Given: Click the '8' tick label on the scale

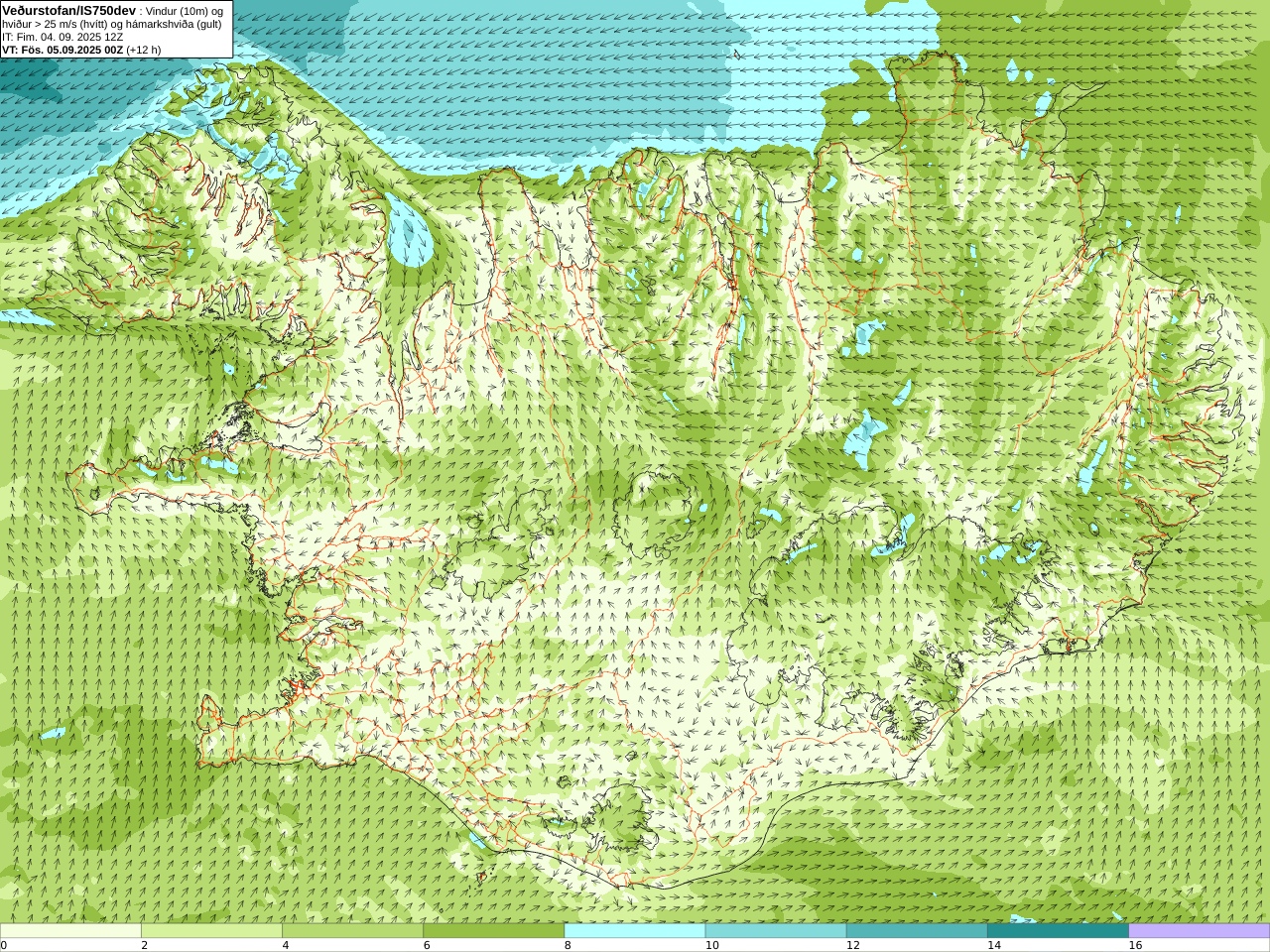Looking at the screenshot, I should (569, 945).
